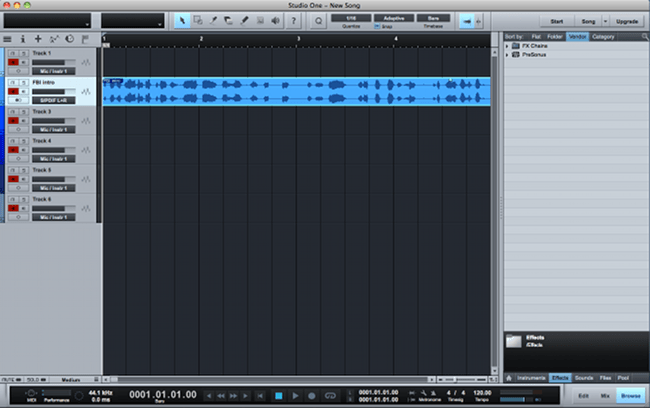Show automation icon above track list
This screenshot has height=408, width=650.
pos(54,39)
